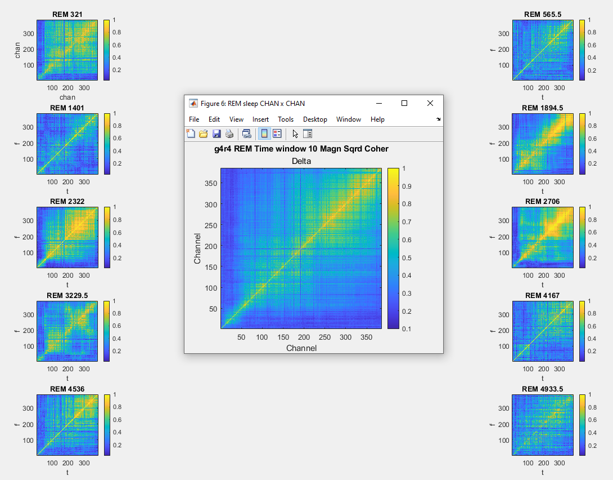Click the 'chan' x-axis label under REM 321

coord(67,97)
